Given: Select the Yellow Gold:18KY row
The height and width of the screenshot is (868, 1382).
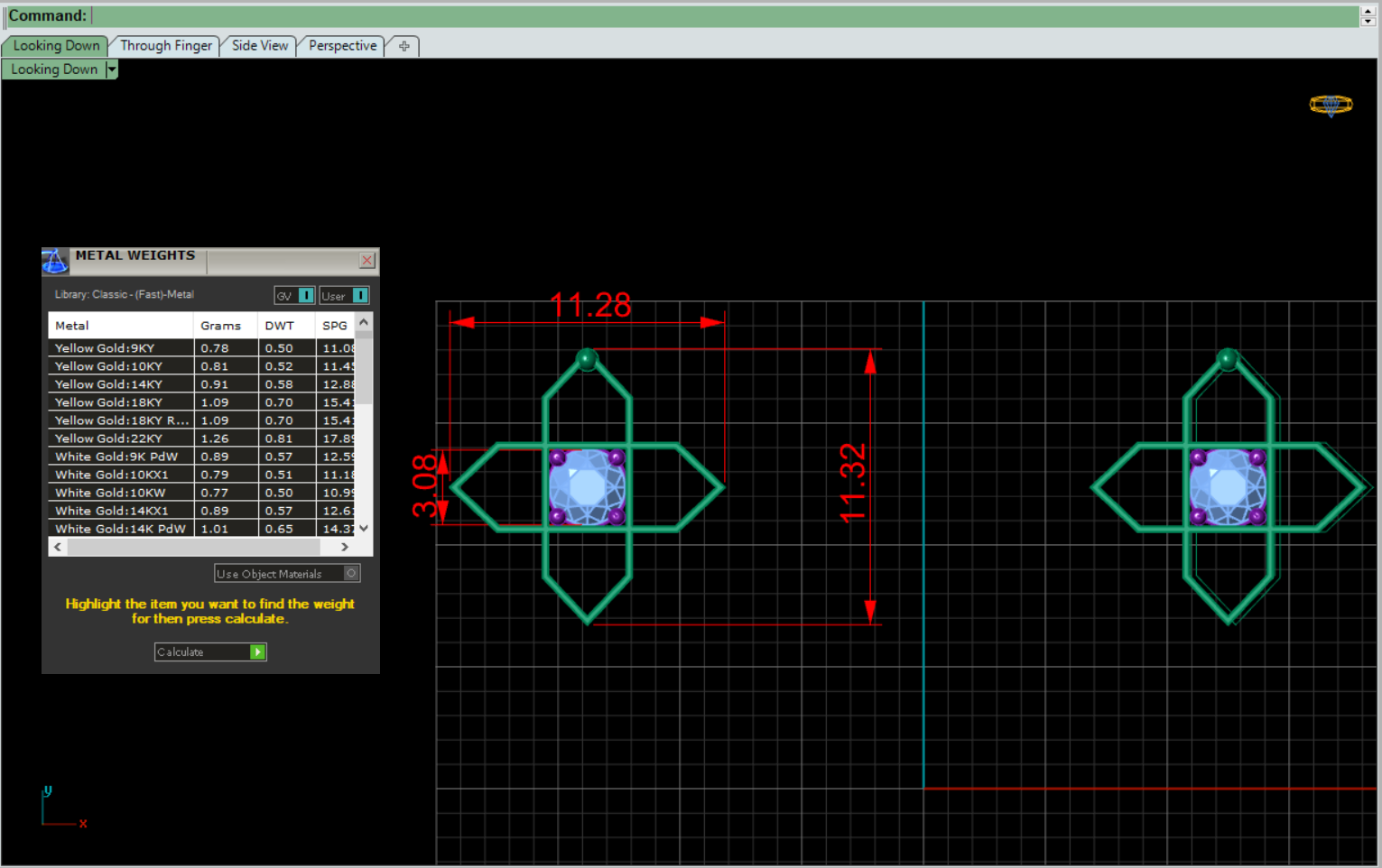Looking at the screenshot, I should (108, 402).
